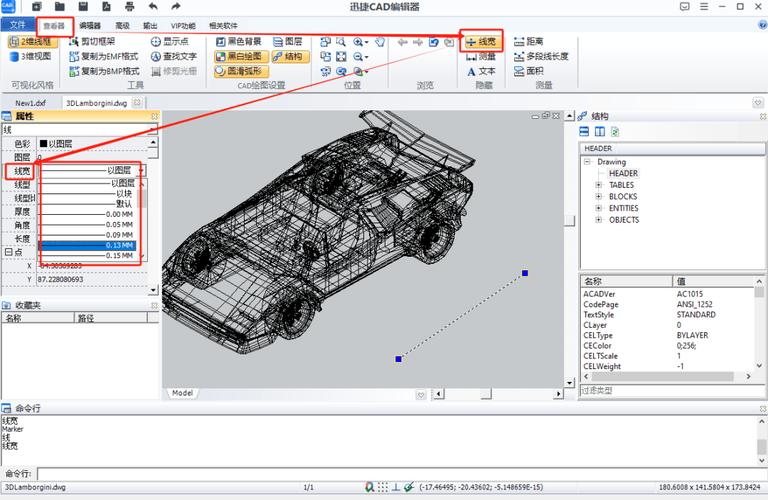Image resolution: width=768 pixels, height=500 pixels.
Task: Click the black 色彩 color swatch
Action: [43, 143]
